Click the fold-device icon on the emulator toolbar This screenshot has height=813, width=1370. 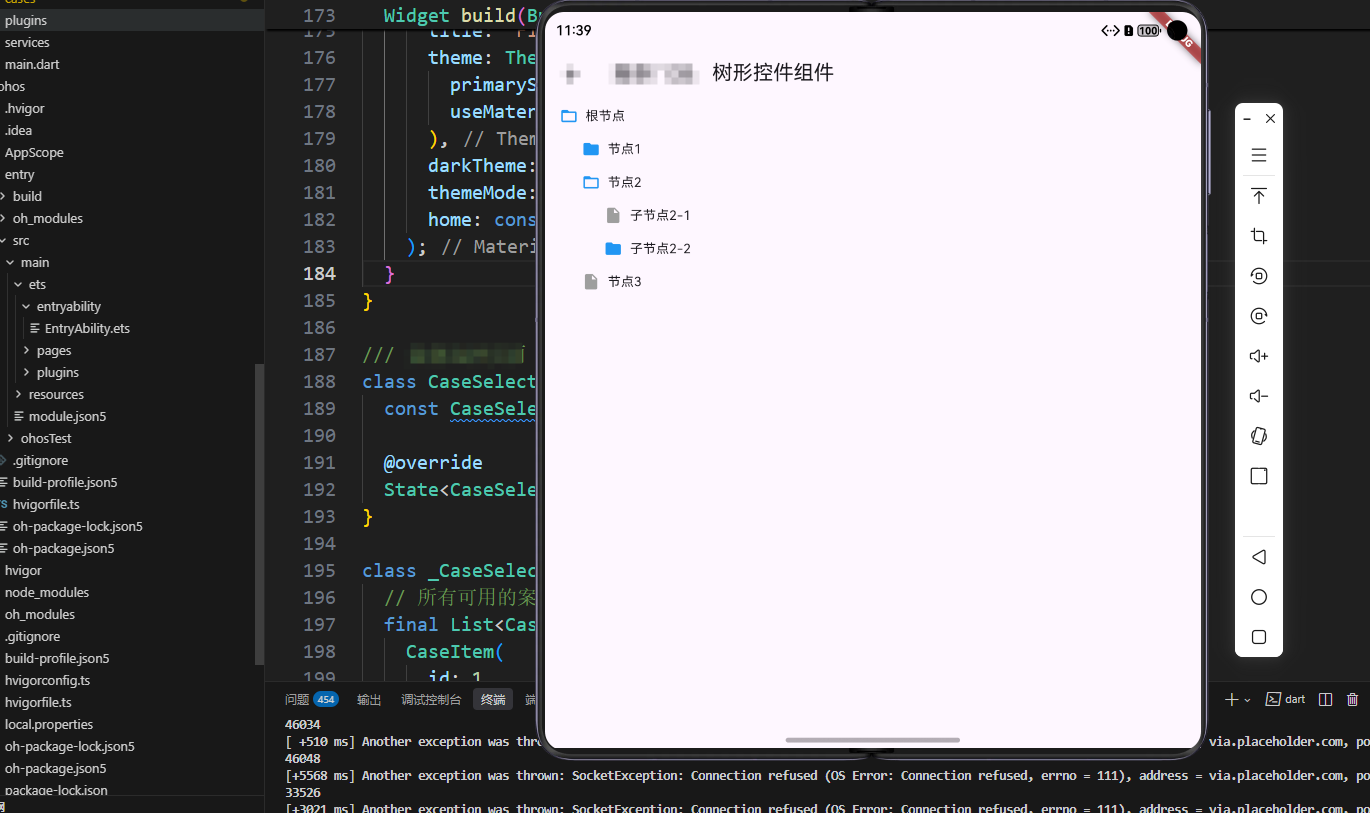click(1258, 435)
